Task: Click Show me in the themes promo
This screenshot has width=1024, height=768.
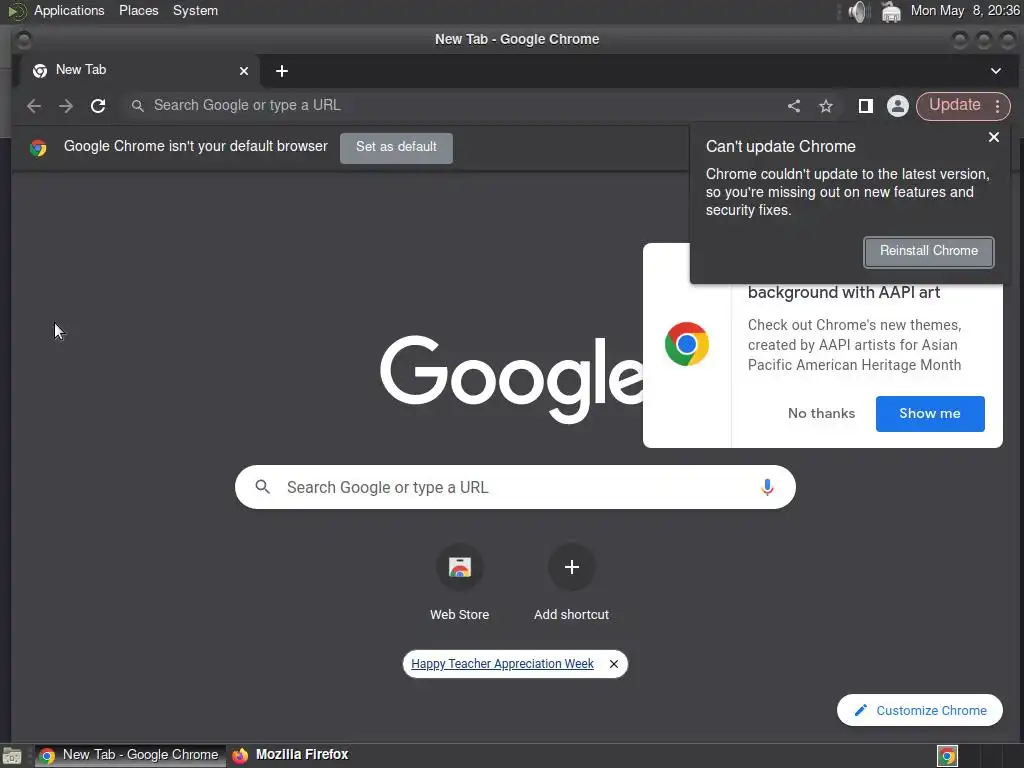Action: [930, 413]
